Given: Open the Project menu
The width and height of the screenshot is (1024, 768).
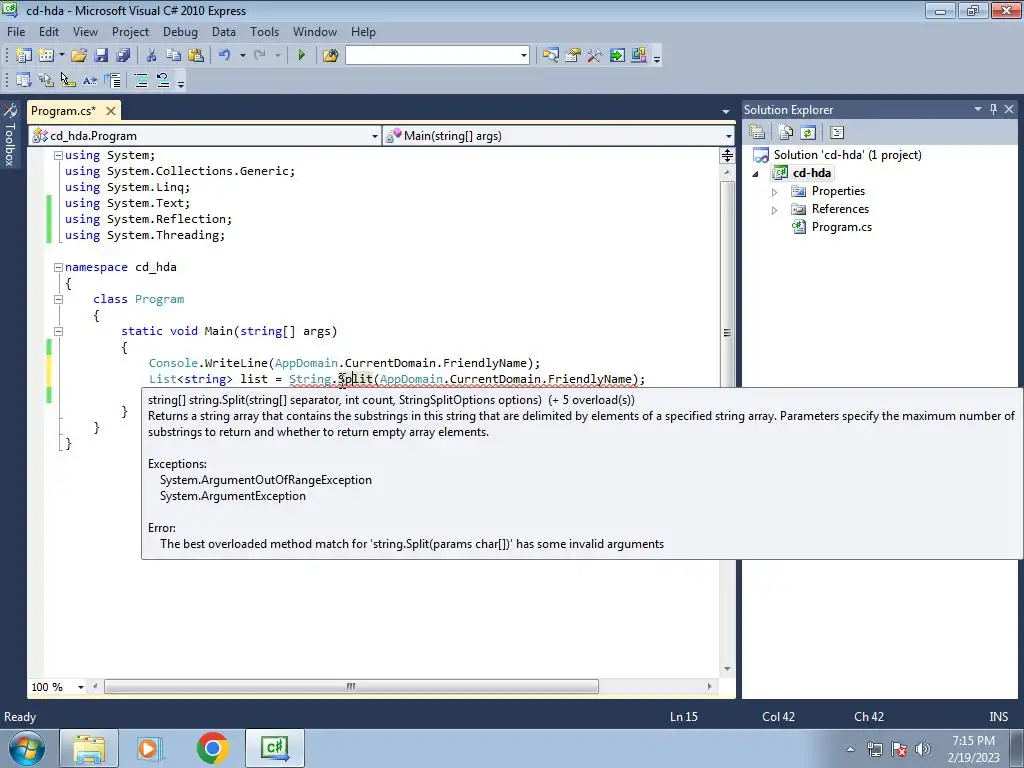Looking at the screenshot, I should point(131,31).
